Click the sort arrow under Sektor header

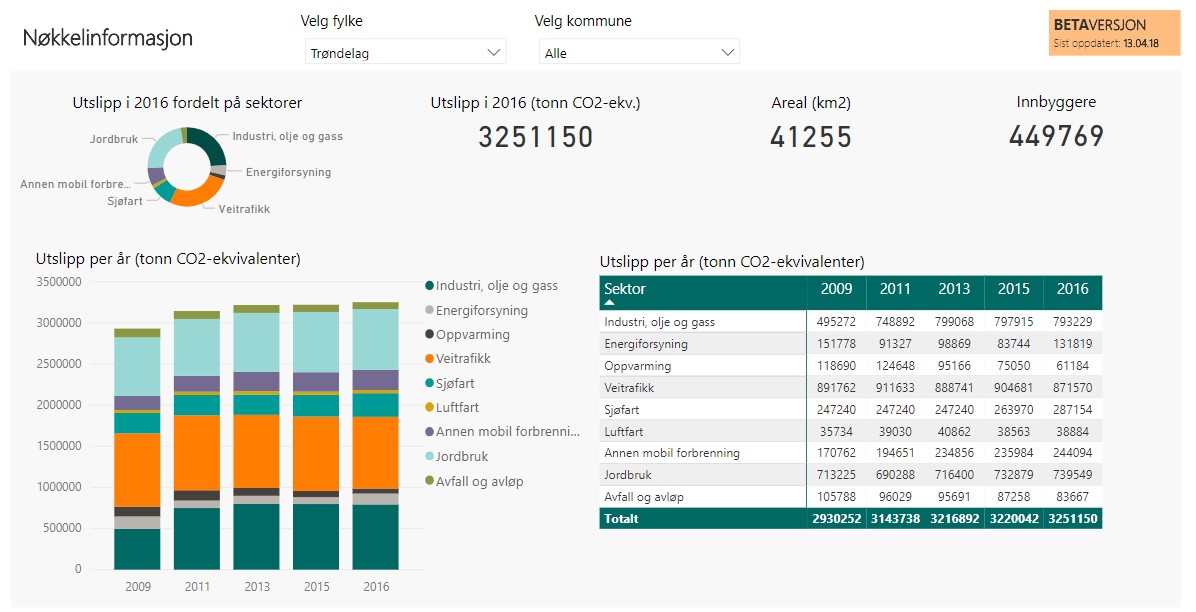[609, 303]
